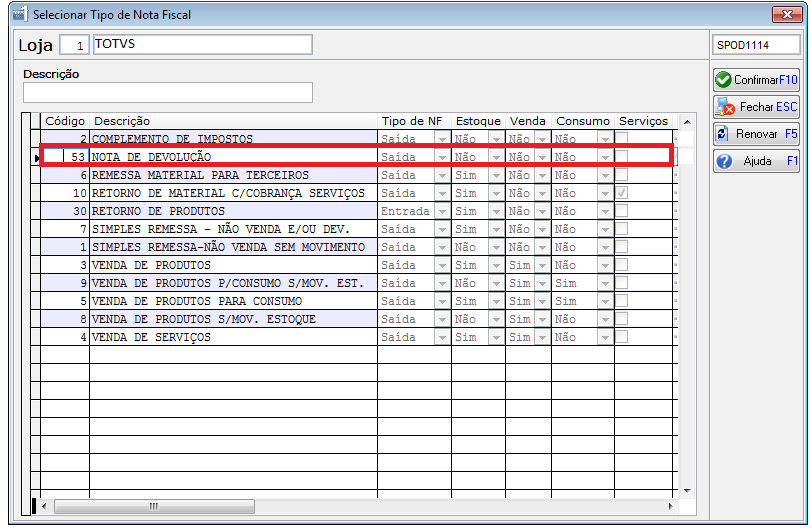Click the vertical scrollbar down arrow
The image size is (811, 528).
[687, 490]
